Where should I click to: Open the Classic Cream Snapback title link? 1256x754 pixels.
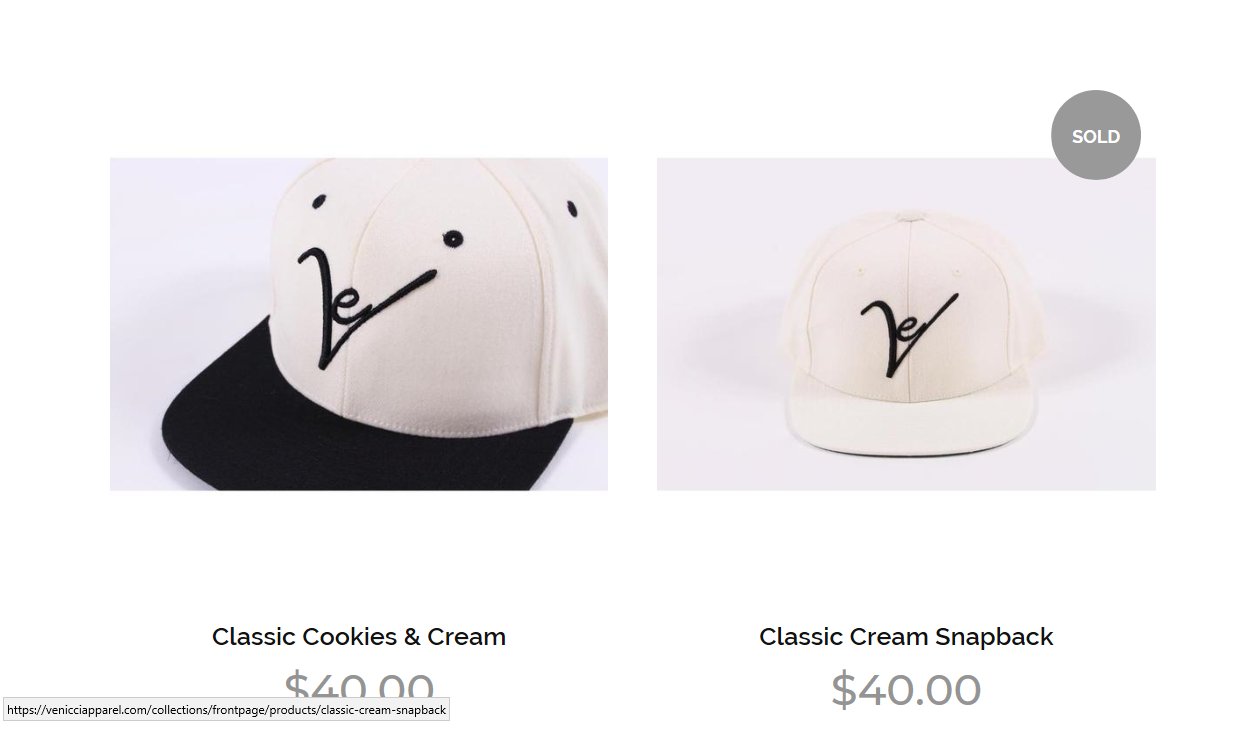[906, 637]
